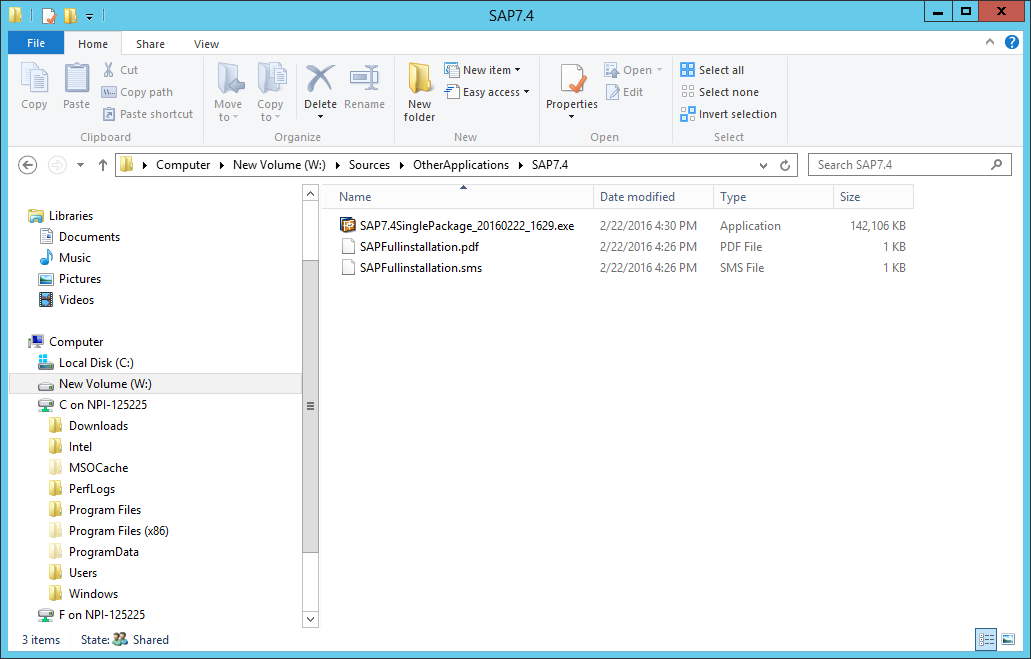Click the Quick Access Properties icon
Viewport: 1031px width, 659px height.
[x=49, y=14]
